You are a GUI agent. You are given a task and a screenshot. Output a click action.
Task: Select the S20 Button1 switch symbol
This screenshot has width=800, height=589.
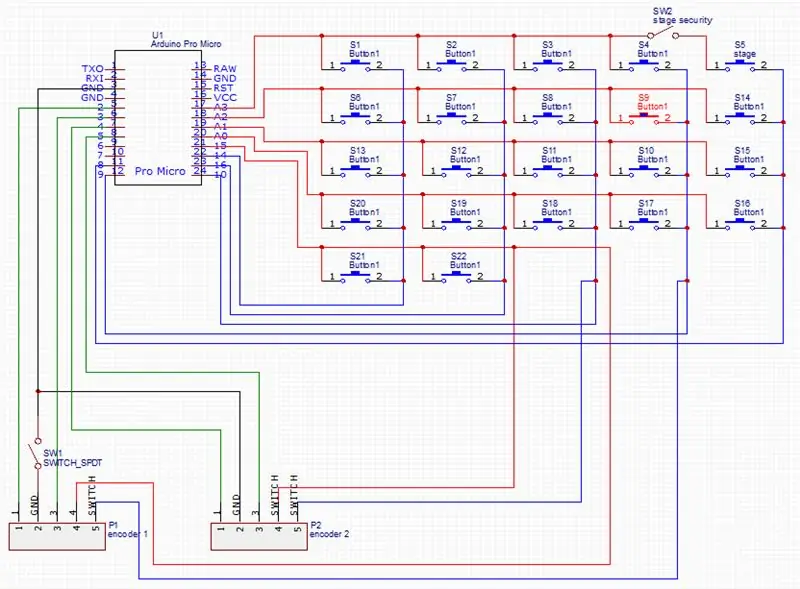pyautogui.click(x=355, y=224)
